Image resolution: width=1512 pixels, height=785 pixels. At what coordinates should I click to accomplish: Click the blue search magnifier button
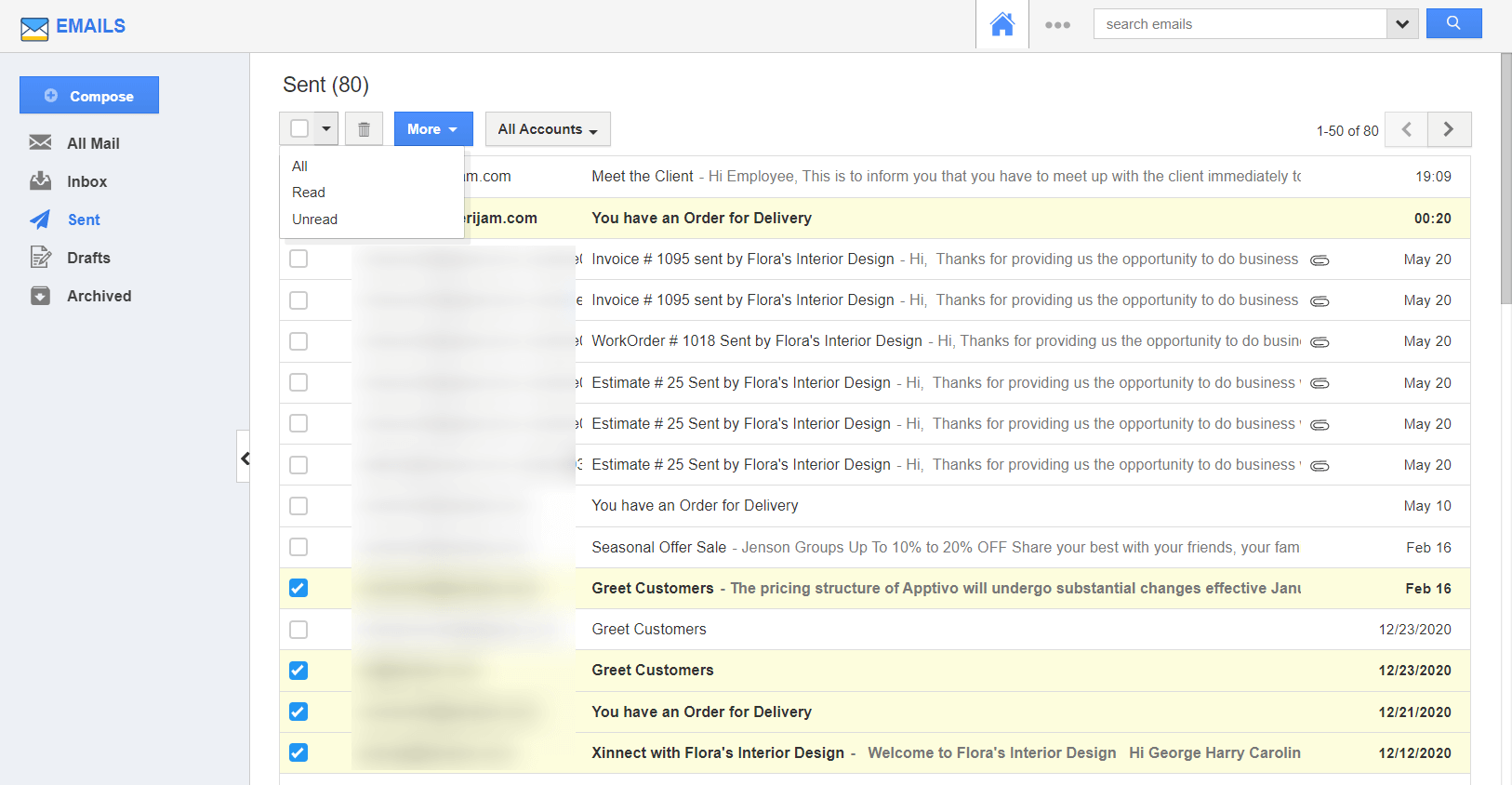tap(1453, 23)
